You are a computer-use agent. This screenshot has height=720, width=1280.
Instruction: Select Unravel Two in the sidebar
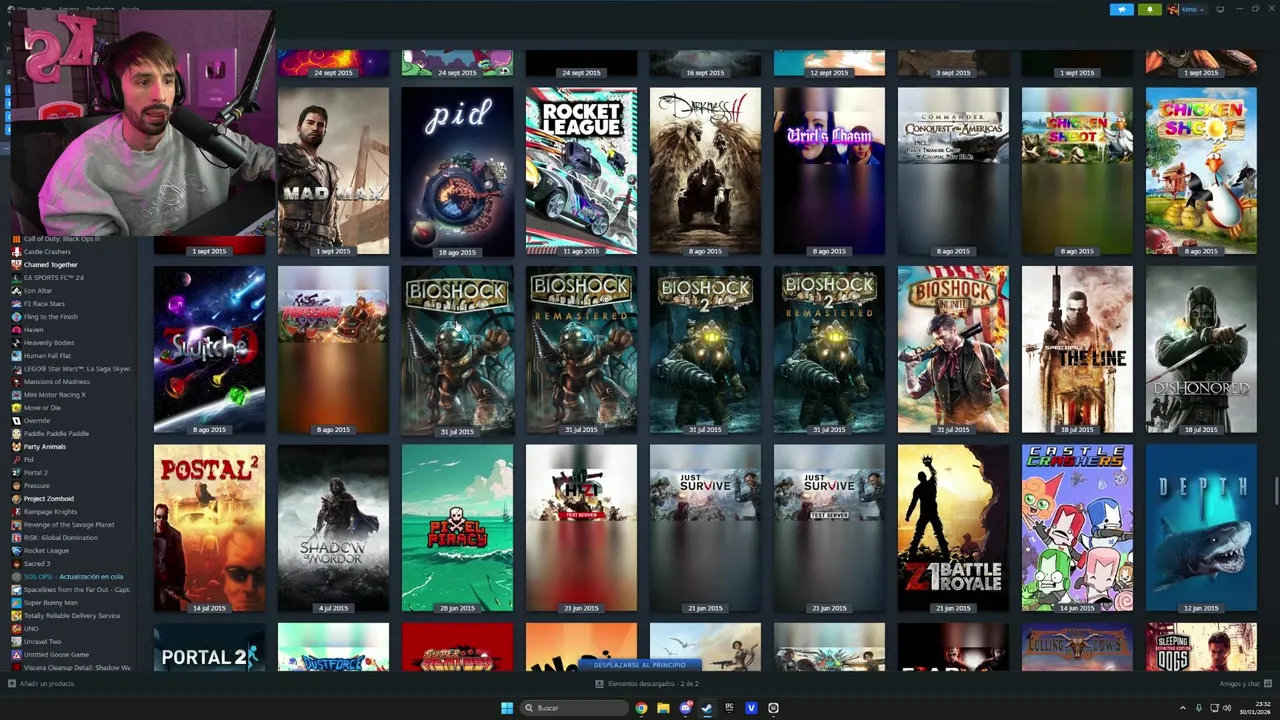tap(42, 642)
